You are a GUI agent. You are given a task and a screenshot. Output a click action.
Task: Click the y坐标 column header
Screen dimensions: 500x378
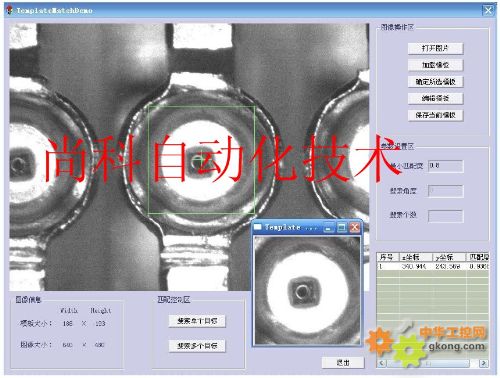point(449,257)
